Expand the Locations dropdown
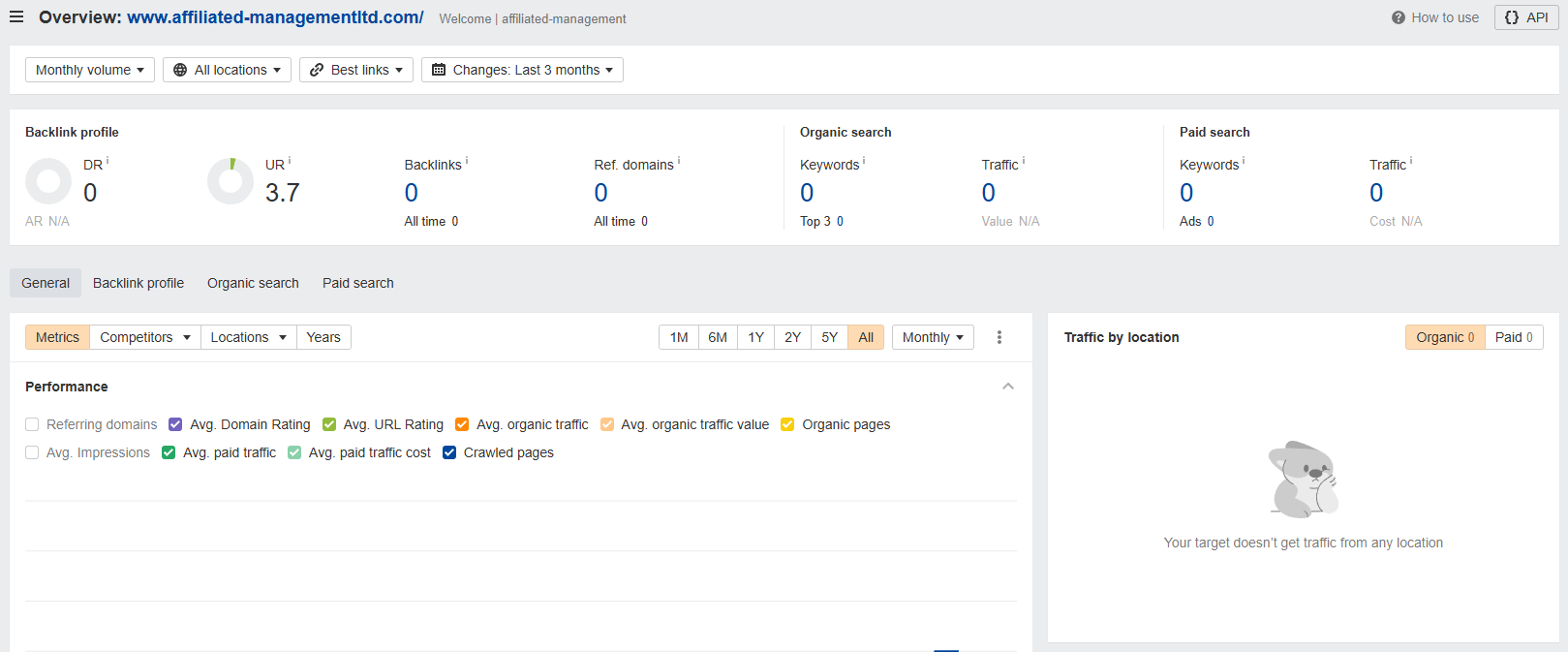 249,337
